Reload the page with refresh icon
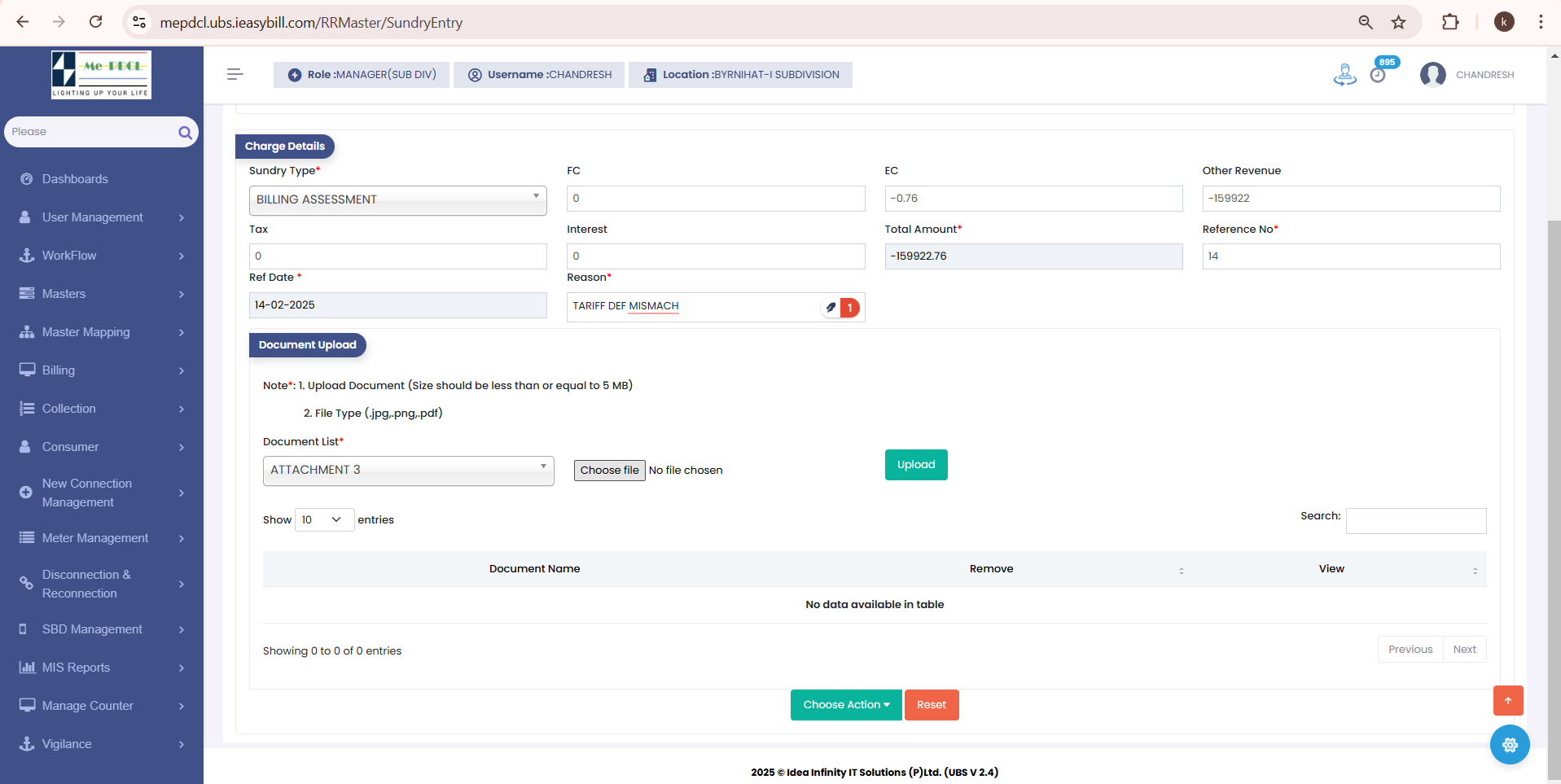1561x784 pixels. tap(96, 22)
